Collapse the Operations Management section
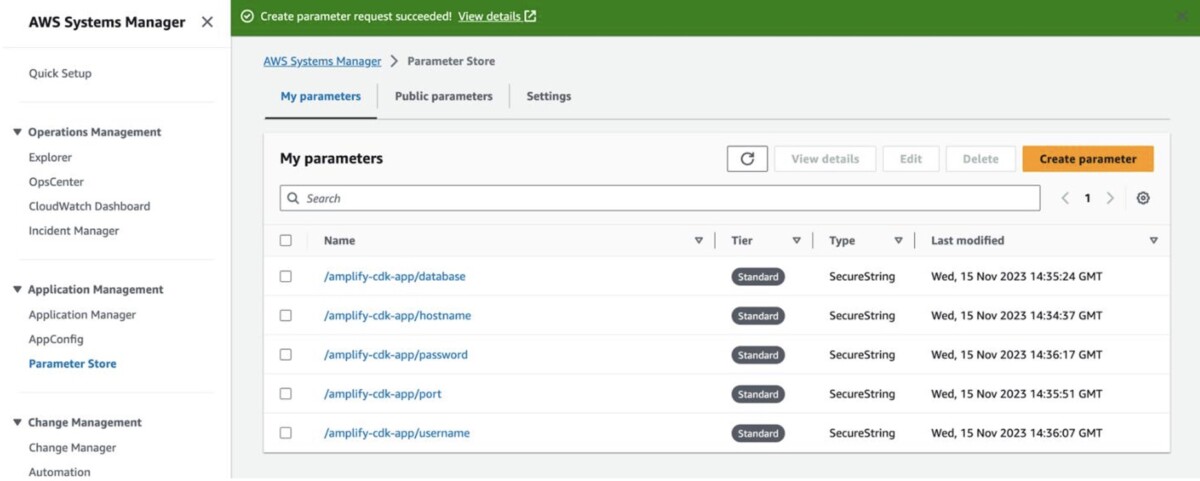 point(17,132)
